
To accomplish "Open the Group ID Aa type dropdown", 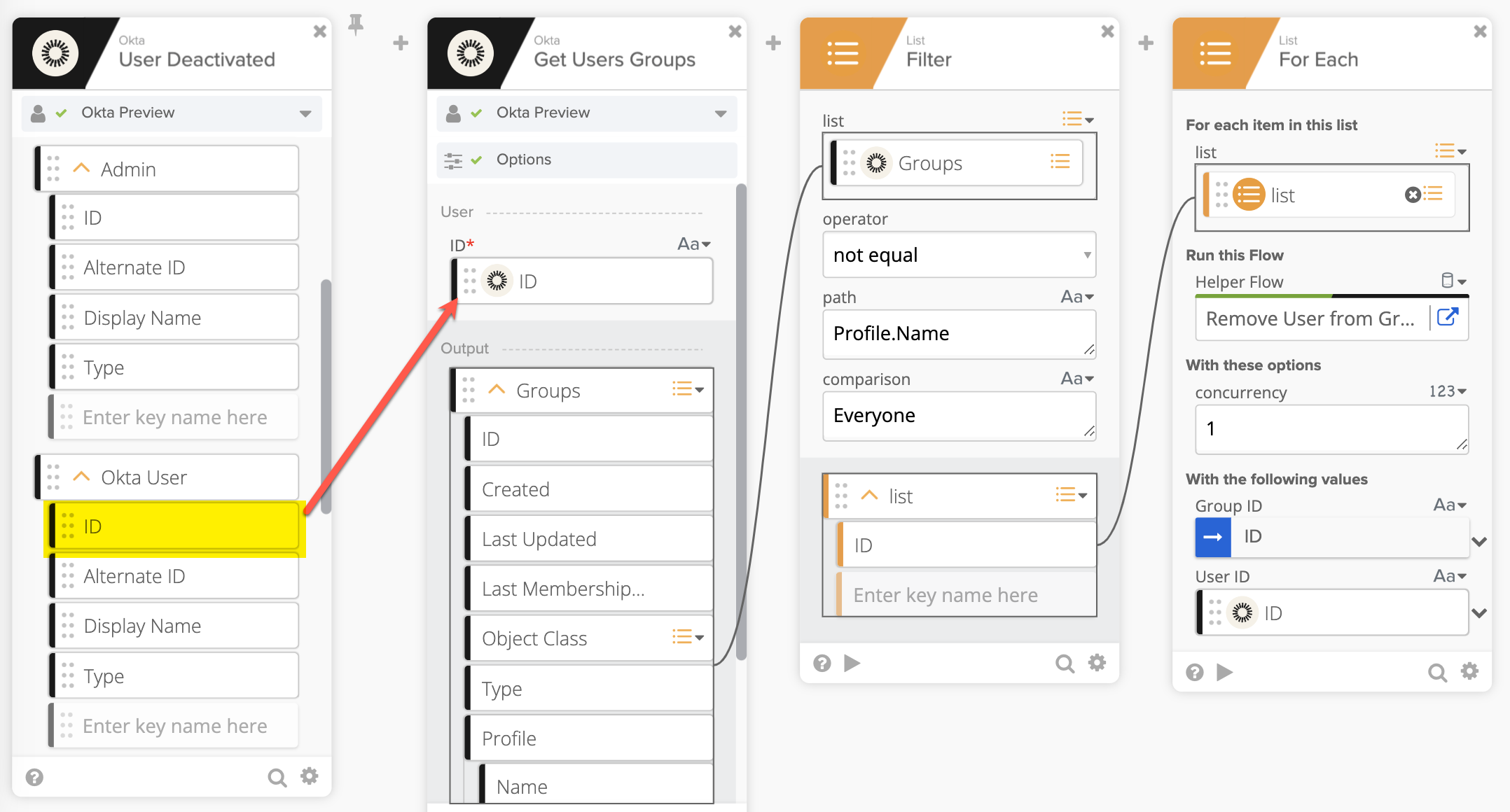I will click(x=1450, y=505).
